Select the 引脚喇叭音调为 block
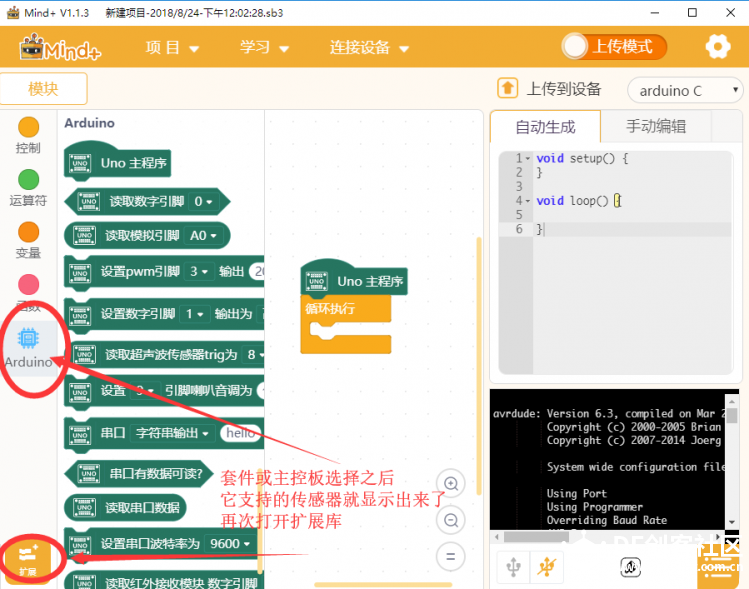 tap(165, 392)
